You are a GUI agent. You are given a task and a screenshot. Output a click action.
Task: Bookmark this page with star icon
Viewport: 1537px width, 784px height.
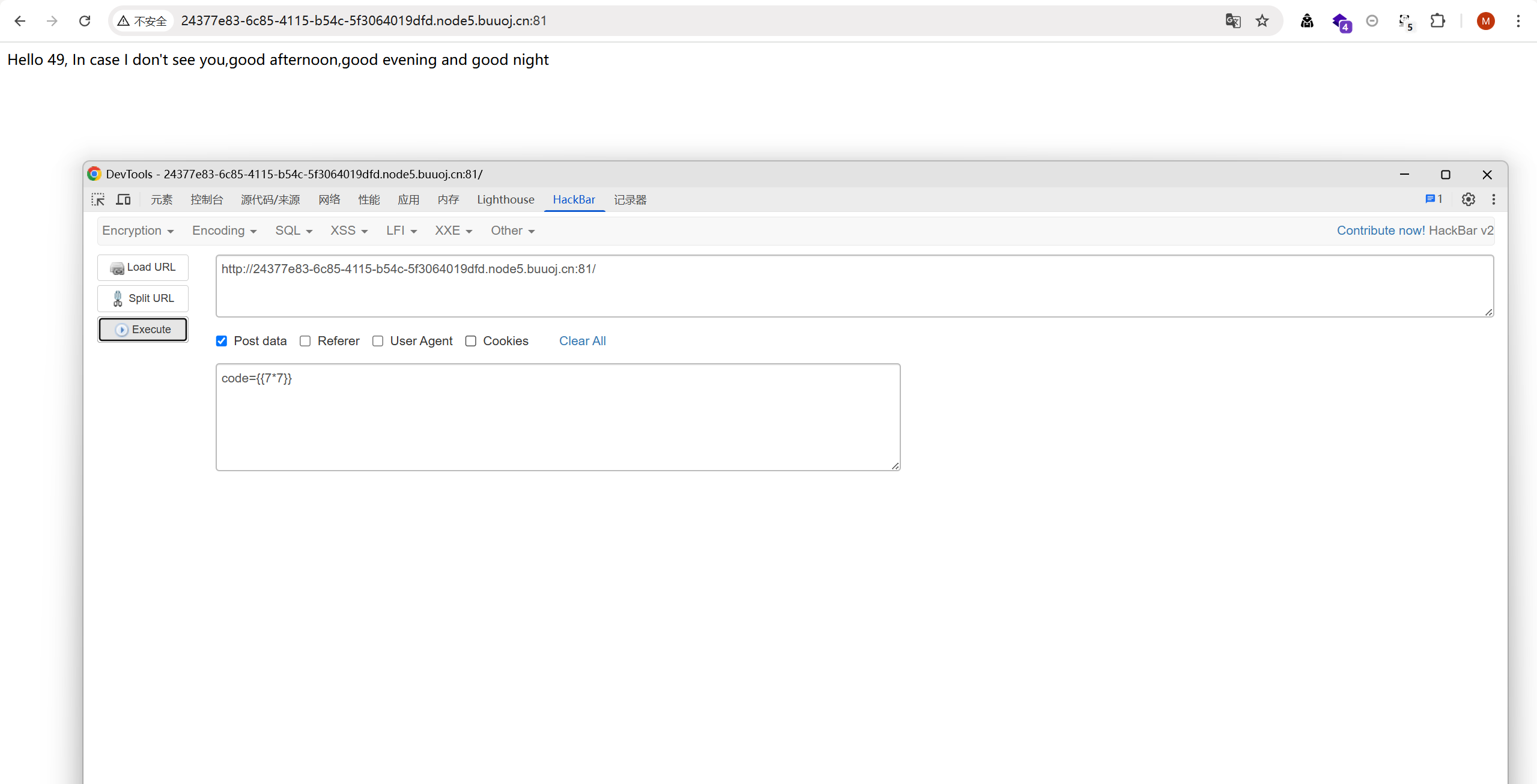coord(1262,21)
